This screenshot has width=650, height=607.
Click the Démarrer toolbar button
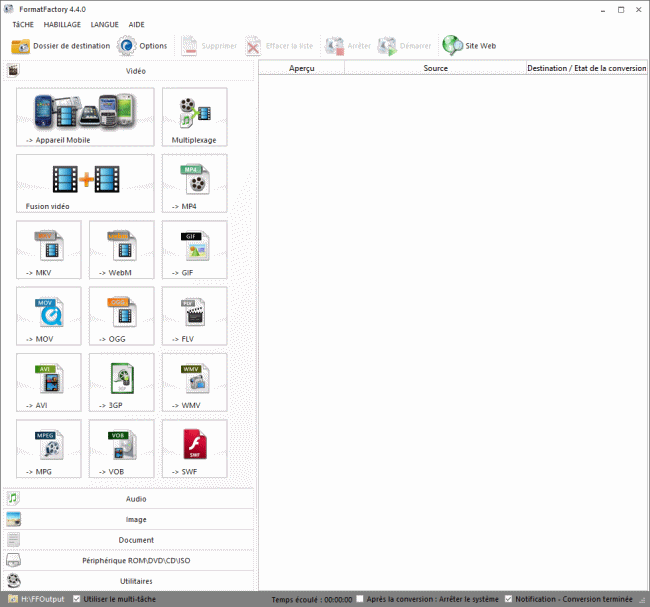click(405, 46)
